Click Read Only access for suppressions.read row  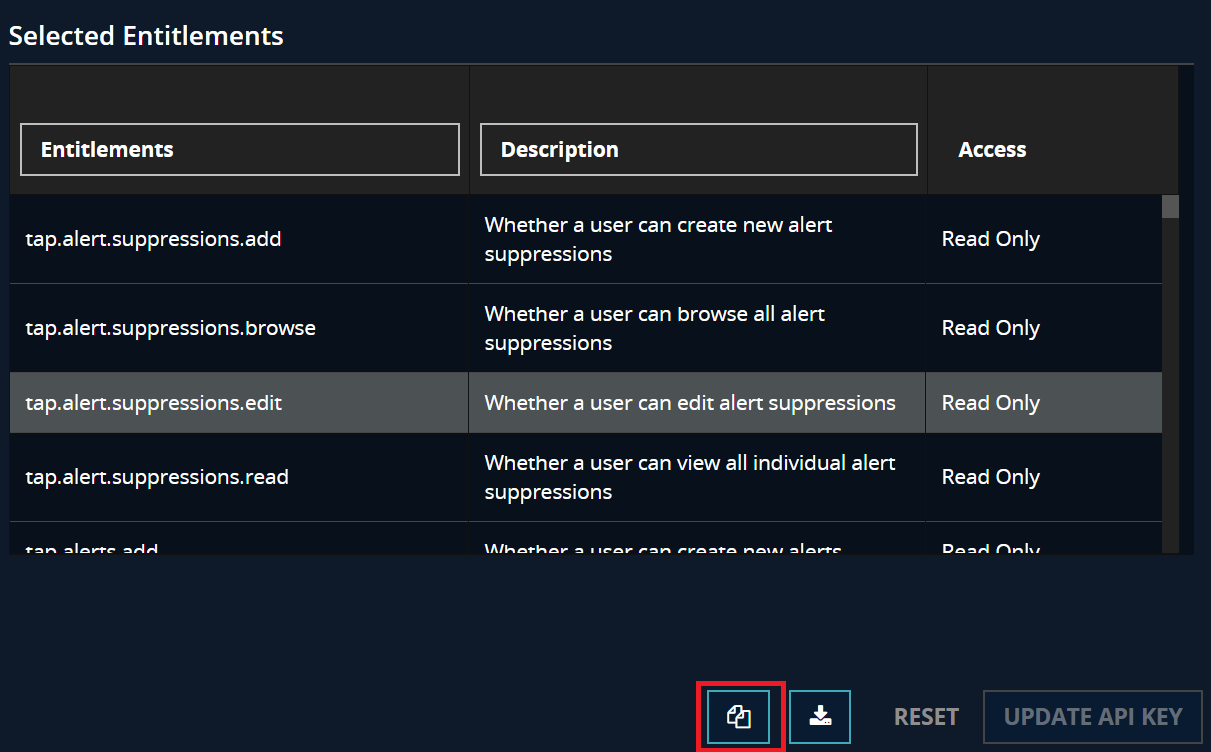[990, 477]
